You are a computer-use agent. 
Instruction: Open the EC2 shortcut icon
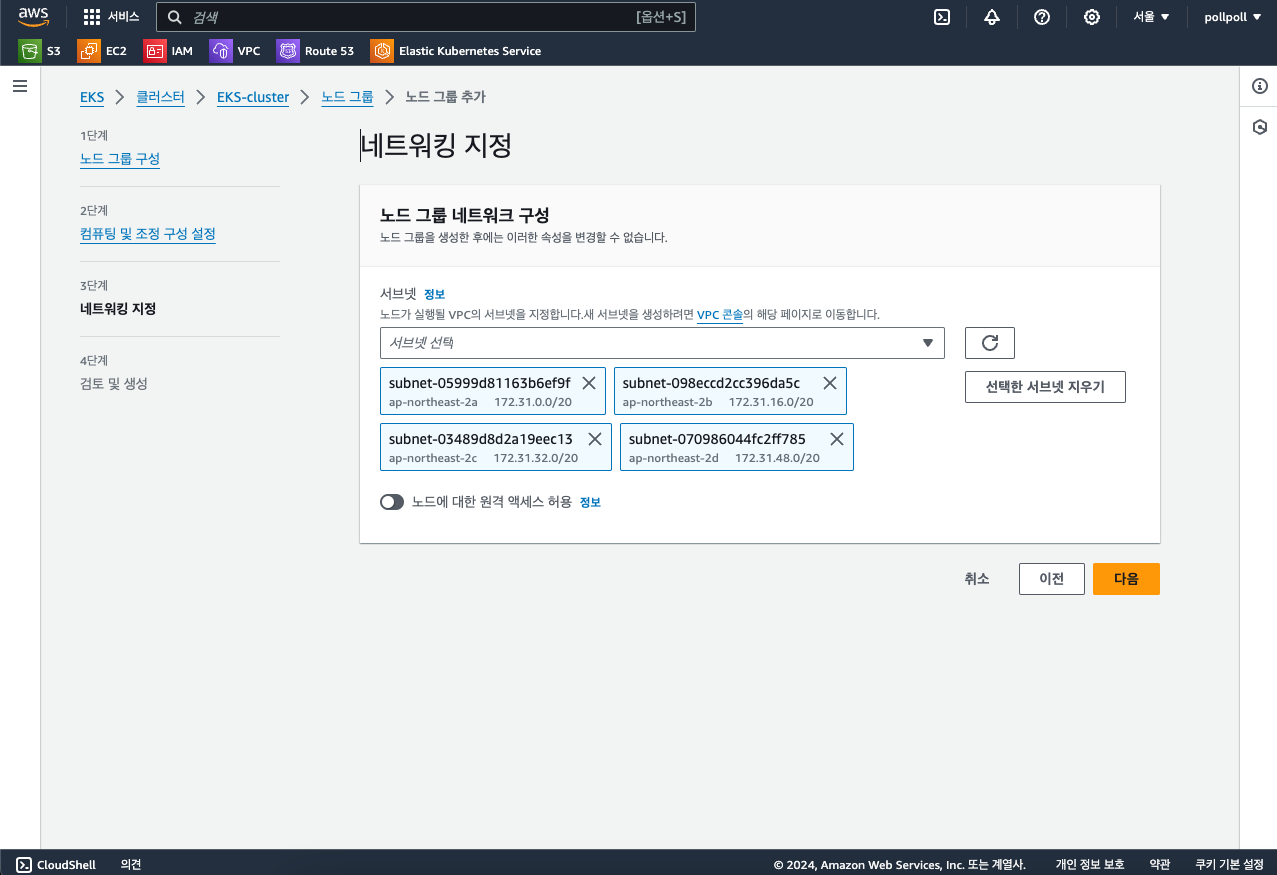pyautogui.click(x=89, y=50)
